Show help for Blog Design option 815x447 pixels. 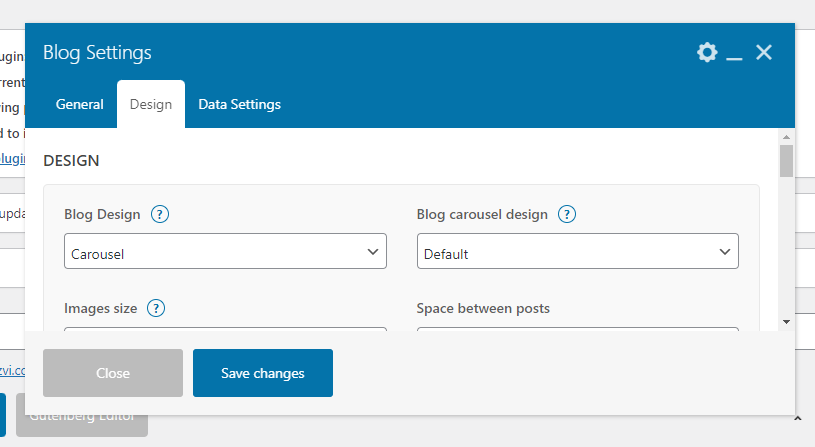click(x=159, y=214)
